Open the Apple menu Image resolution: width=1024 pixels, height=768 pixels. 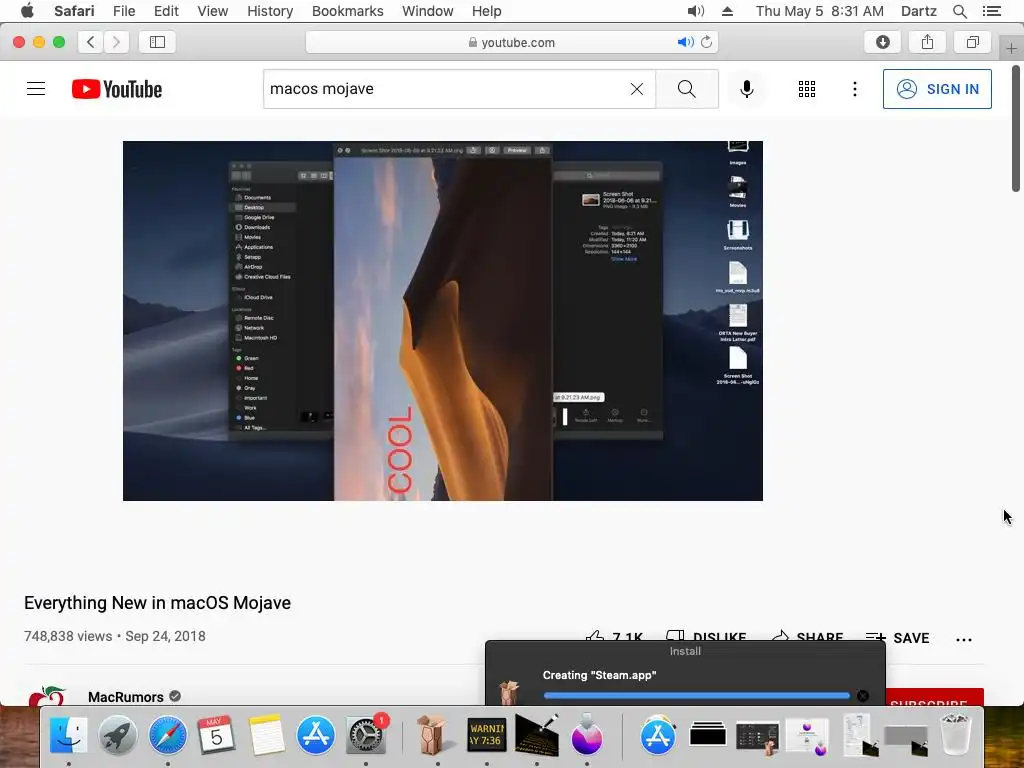(27, 11)
